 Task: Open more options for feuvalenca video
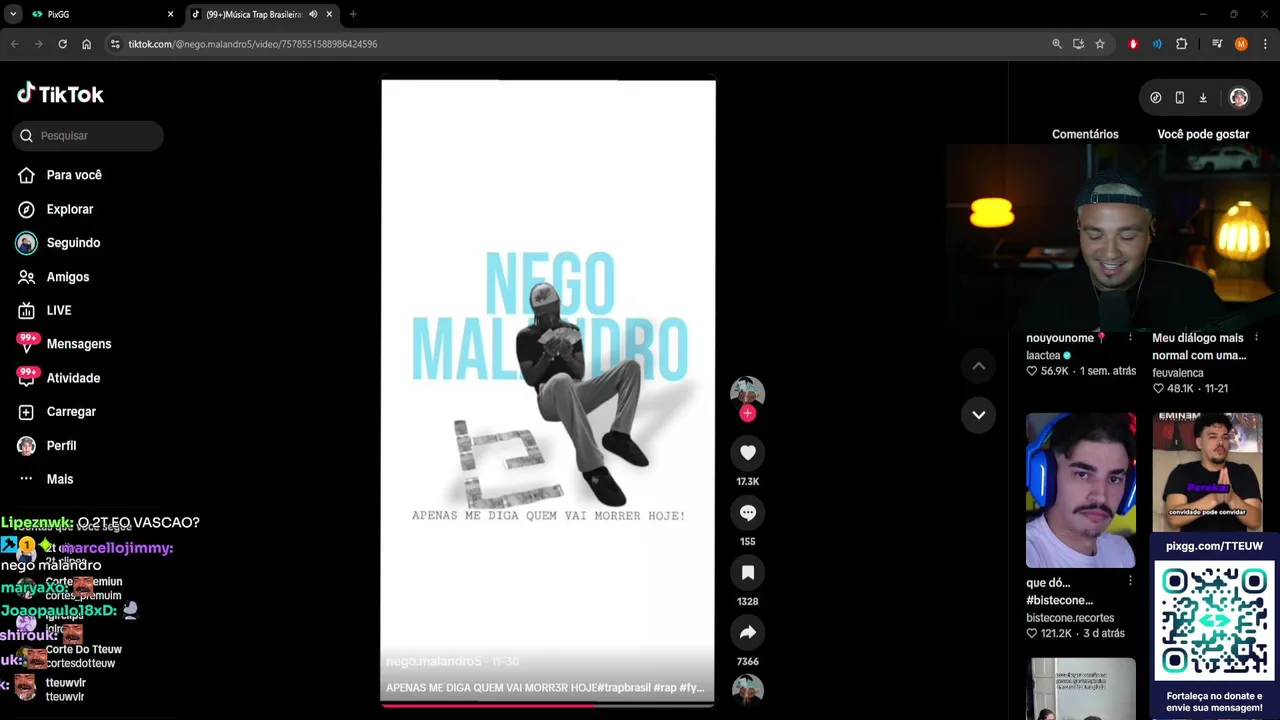[x=1256, y=338]
